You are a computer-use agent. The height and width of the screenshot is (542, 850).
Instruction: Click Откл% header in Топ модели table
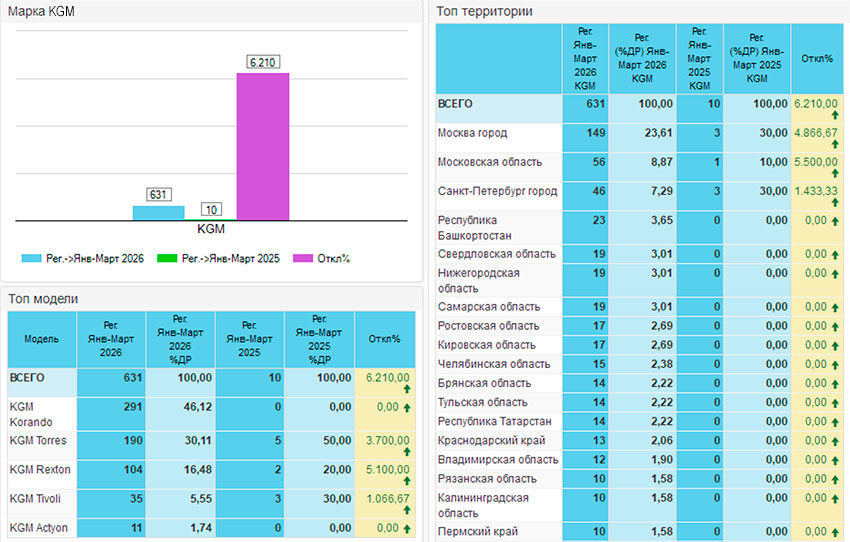(385, 339)
